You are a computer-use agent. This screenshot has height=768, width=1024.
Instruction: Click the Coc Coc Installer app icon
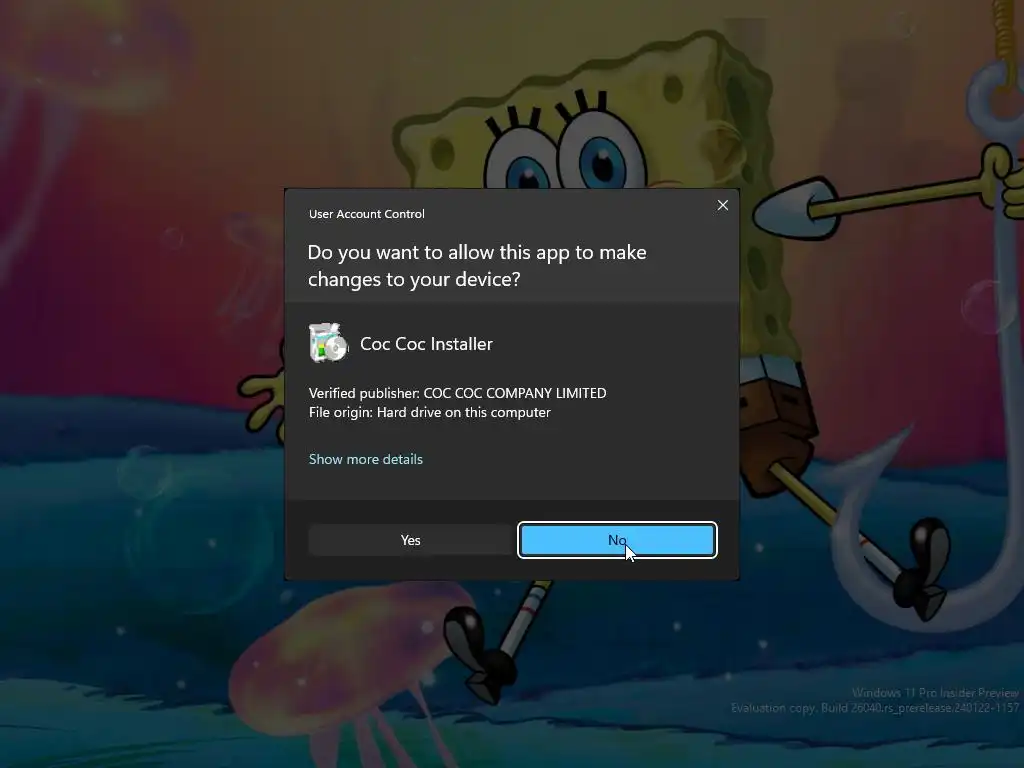click(328, 342)
